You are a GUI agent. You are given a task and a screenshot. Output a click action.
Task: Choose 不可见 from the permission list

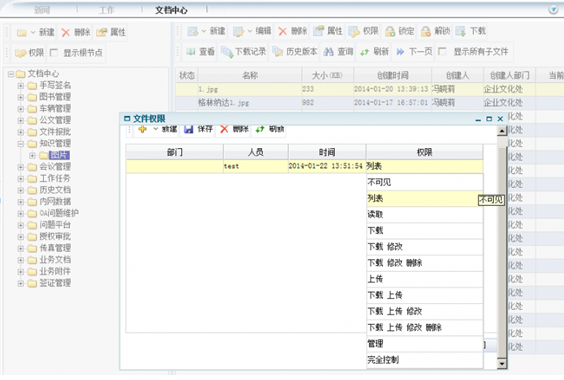424,182
